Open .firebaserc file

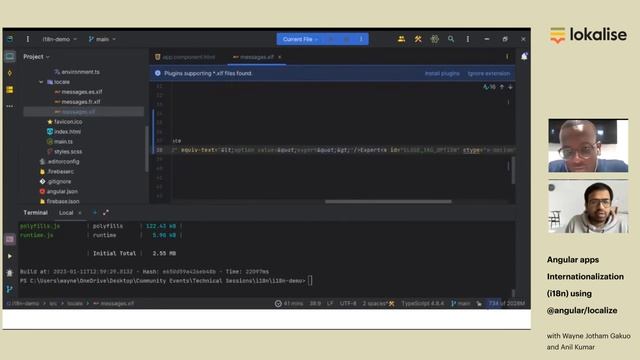click(57, 171)
